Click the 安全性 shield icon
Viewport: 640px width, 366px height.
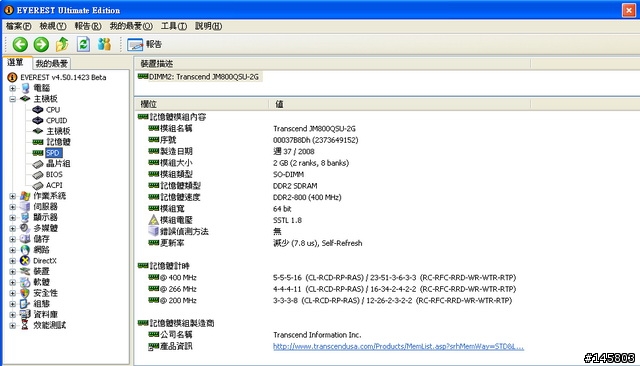(25, 293)
